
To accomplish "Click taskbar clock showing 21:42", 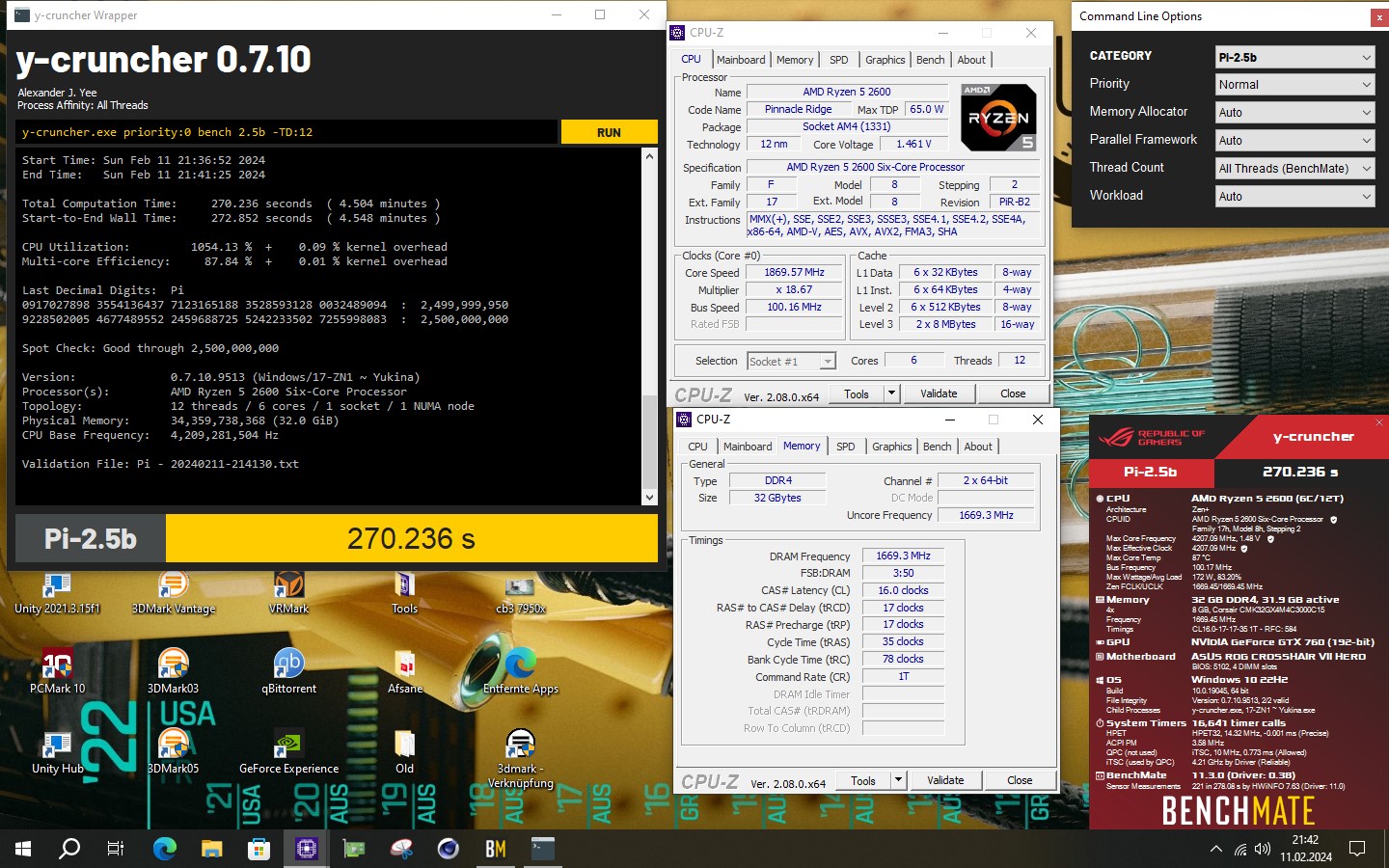I will pos(1306,849).
